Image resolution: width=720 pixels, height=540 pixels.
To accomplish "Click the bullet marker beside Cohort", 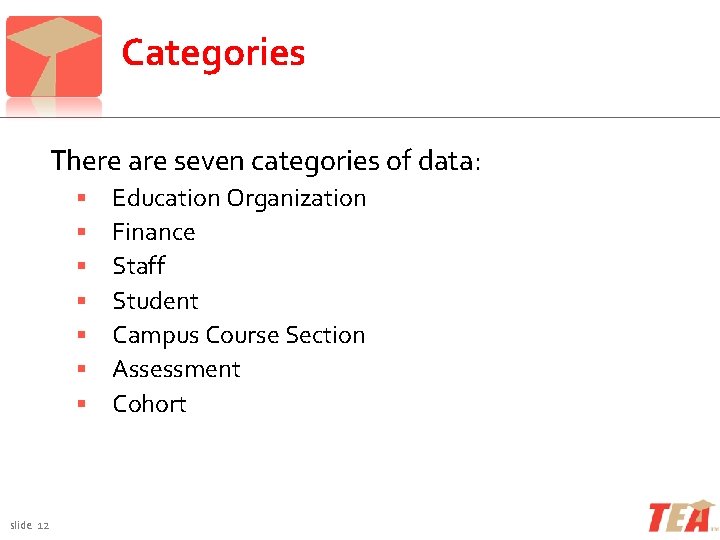I will [82, 405].
